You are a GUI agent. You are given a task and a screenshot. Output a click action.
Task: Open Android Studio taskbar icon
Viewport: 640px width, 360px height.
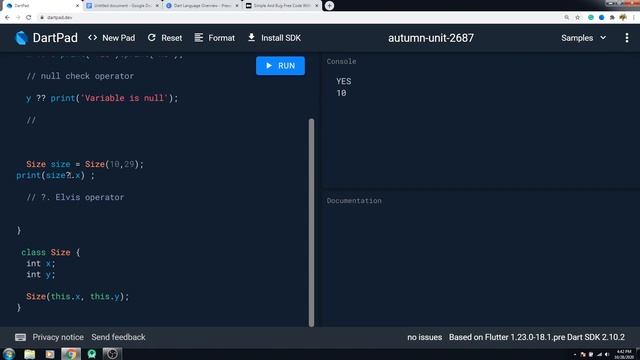click(x=92, y=354)
